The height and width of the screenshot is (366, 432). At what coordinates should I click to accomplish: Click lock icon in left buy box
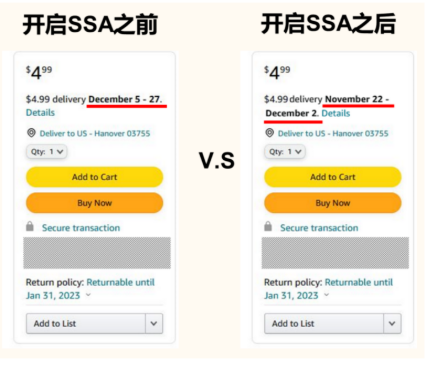pos(30,226)
